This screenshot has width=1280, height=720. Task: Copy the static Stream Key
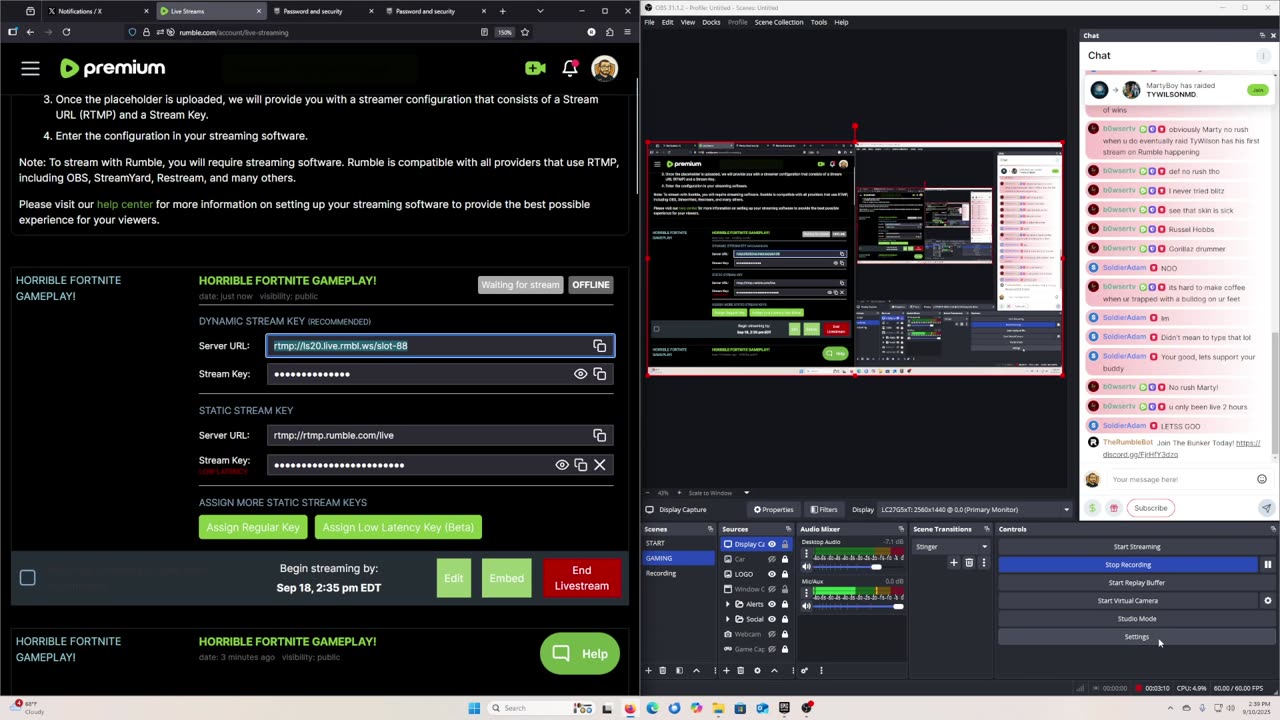[581, 465]
